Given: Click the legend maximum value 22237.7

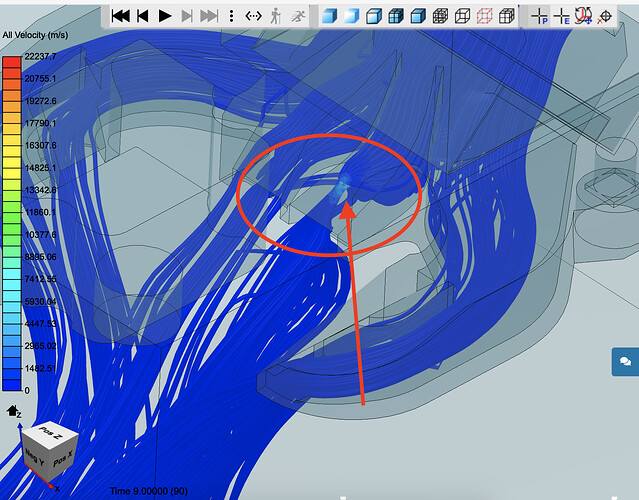Looking at the screenshot, I should [40, 56].
